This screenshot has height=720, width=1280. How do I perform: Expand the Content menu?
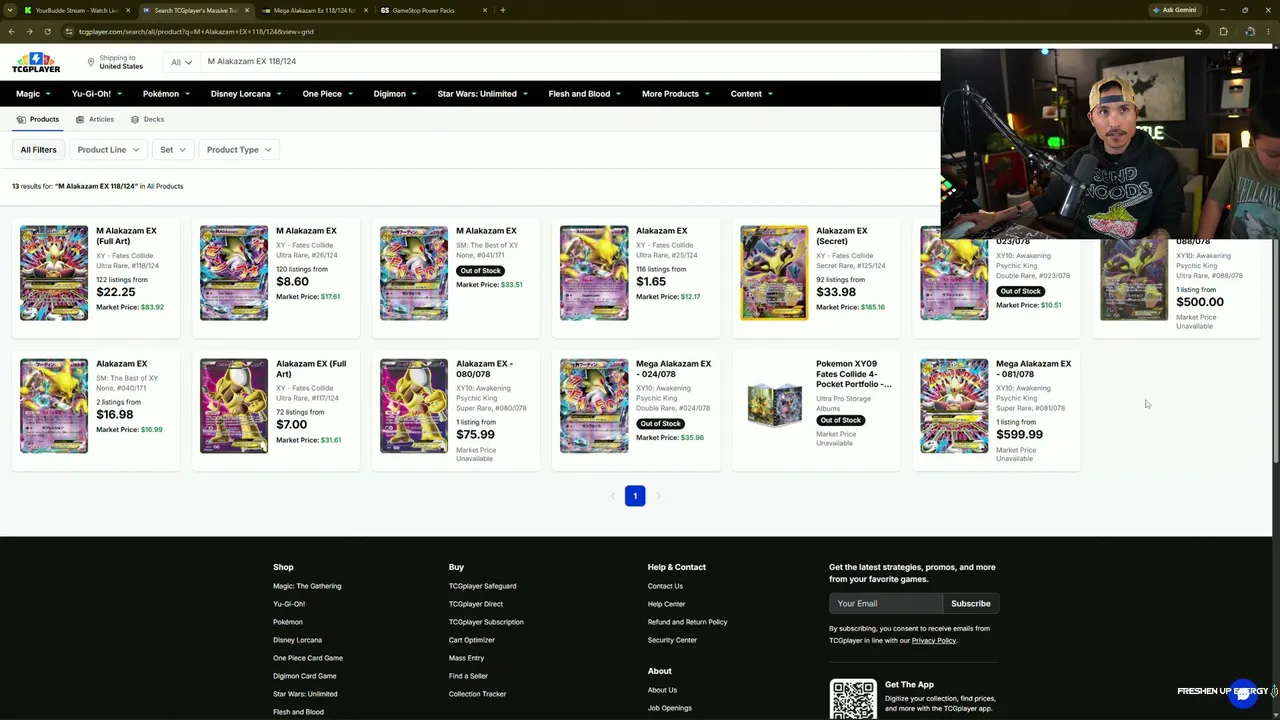tap(751, 94)
